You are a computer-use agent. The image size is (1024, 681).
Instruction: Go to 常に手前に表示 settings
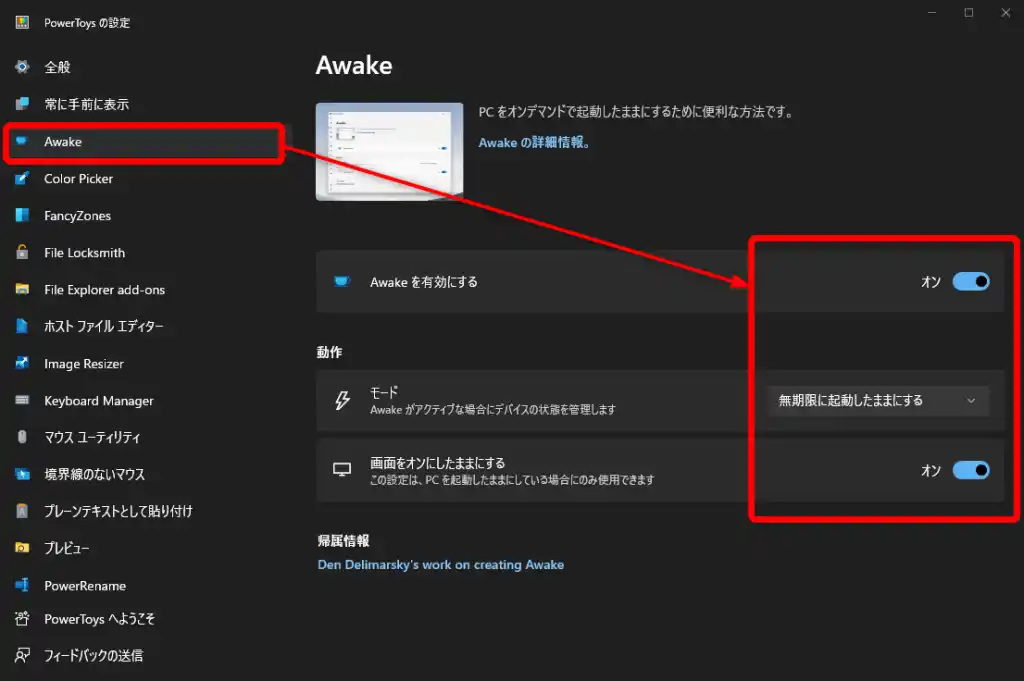click(x=86, y=105)
